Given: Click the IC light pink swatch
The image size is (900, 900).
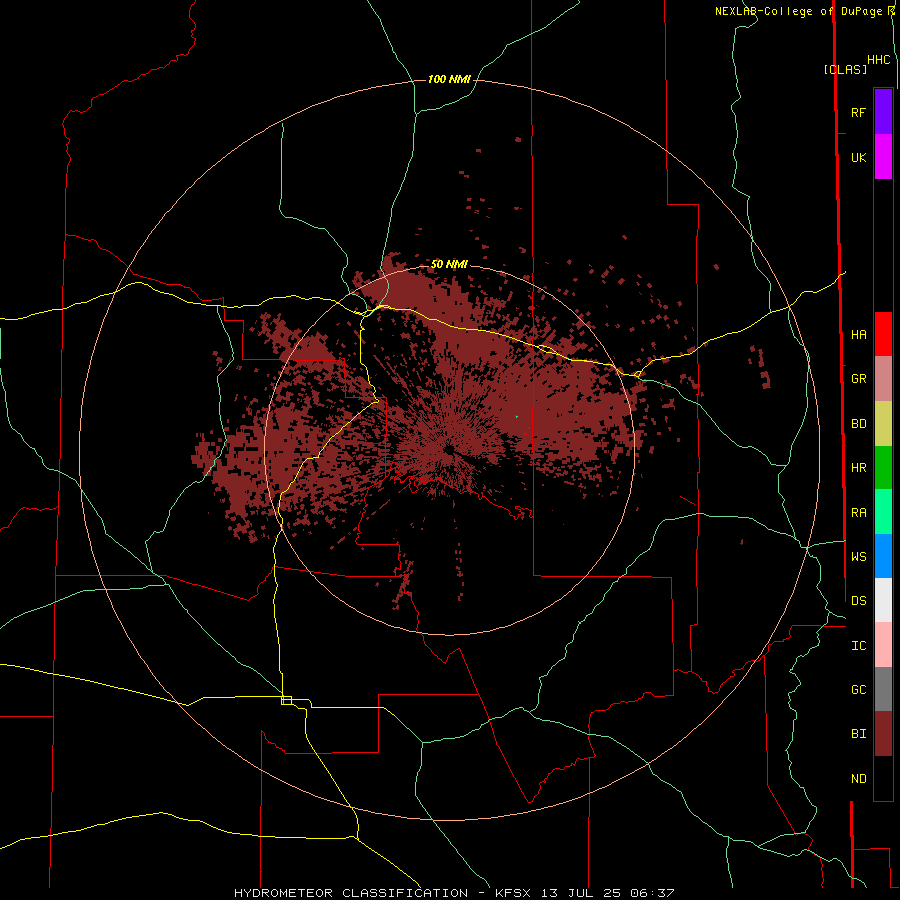Looking at the screenshot, I should pos(883,645).
